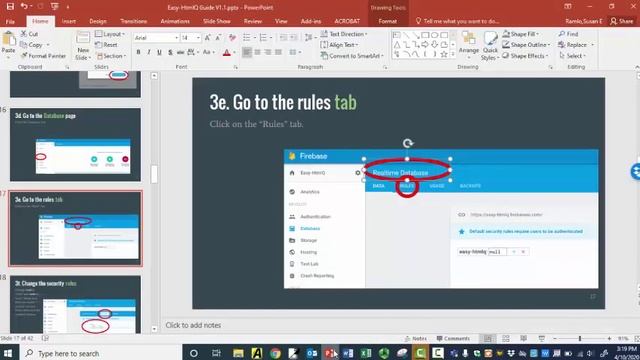The height and width of the screenshot is (360, 640).
Task: Click the Tell me what you want search box
Action: [x=457, y=21]
